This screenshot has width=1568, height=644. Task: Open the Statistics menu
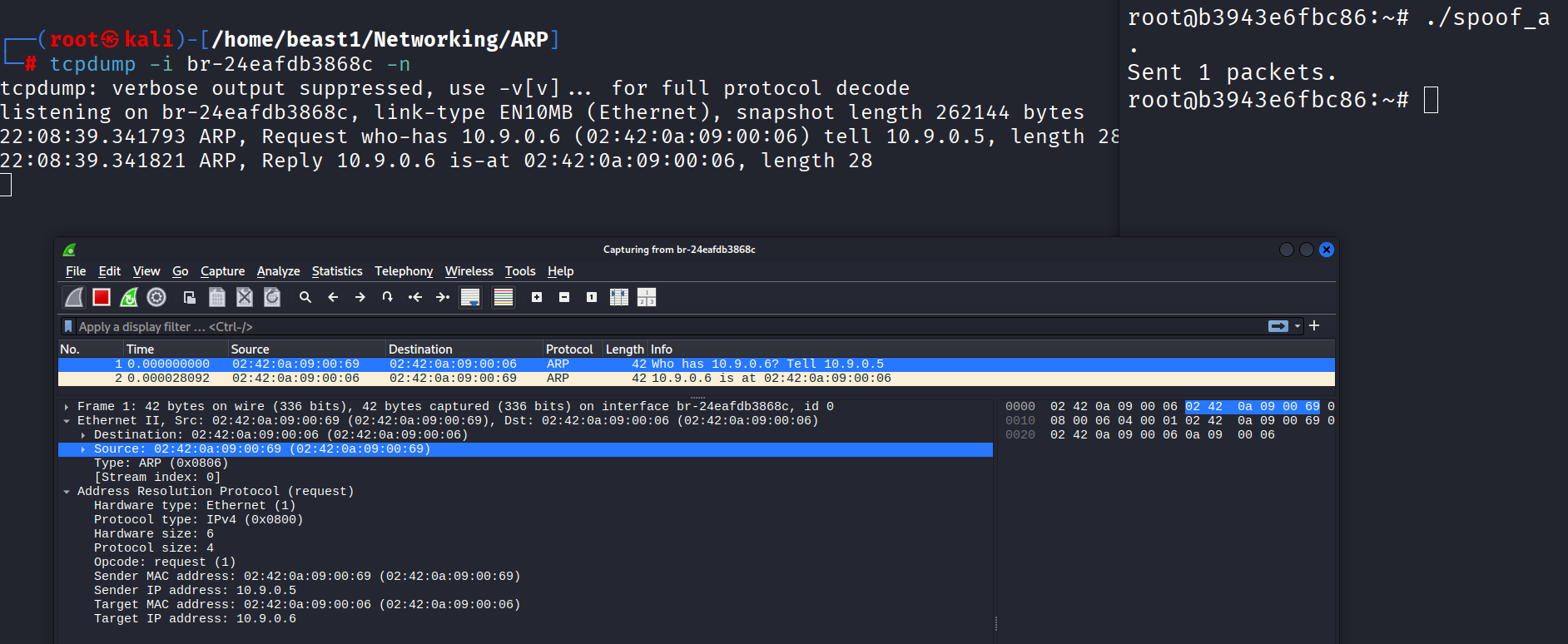tap(336, 271)
